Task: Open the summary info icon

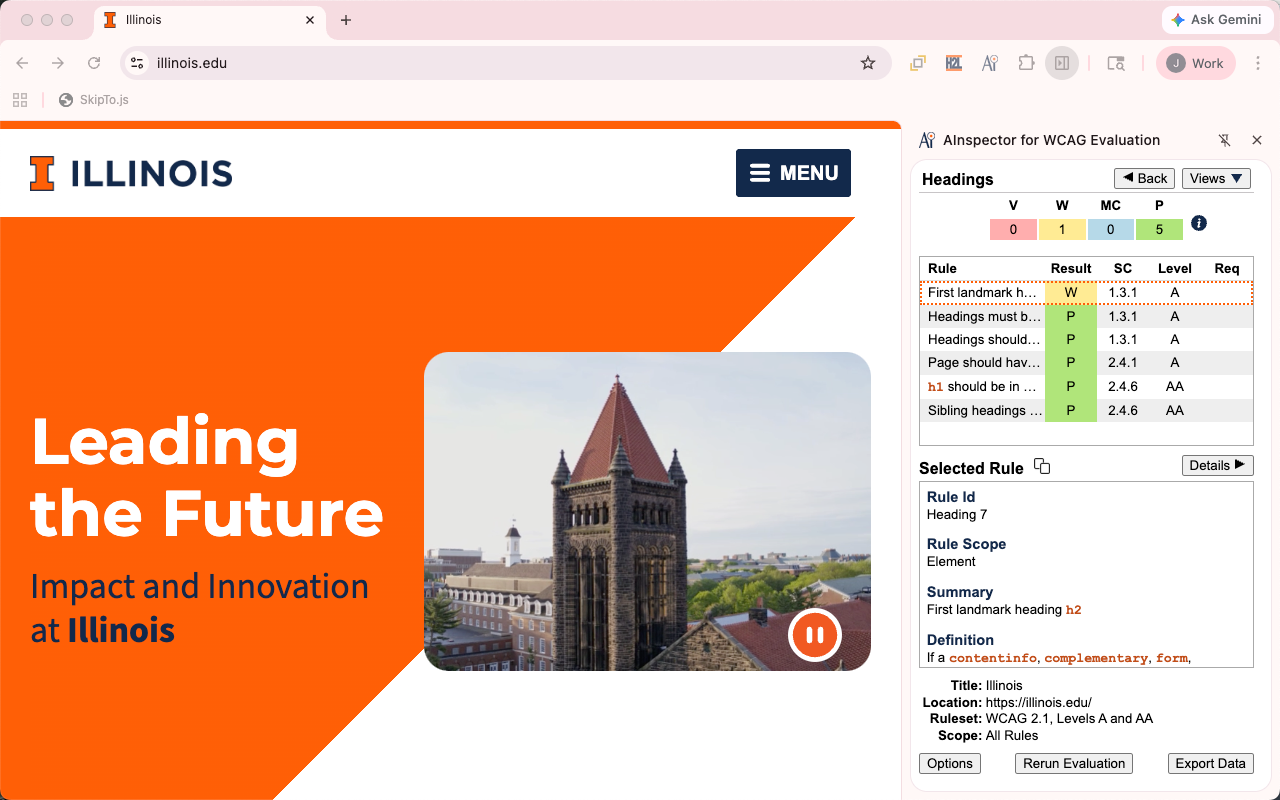Action: (x=1199, y=223)
